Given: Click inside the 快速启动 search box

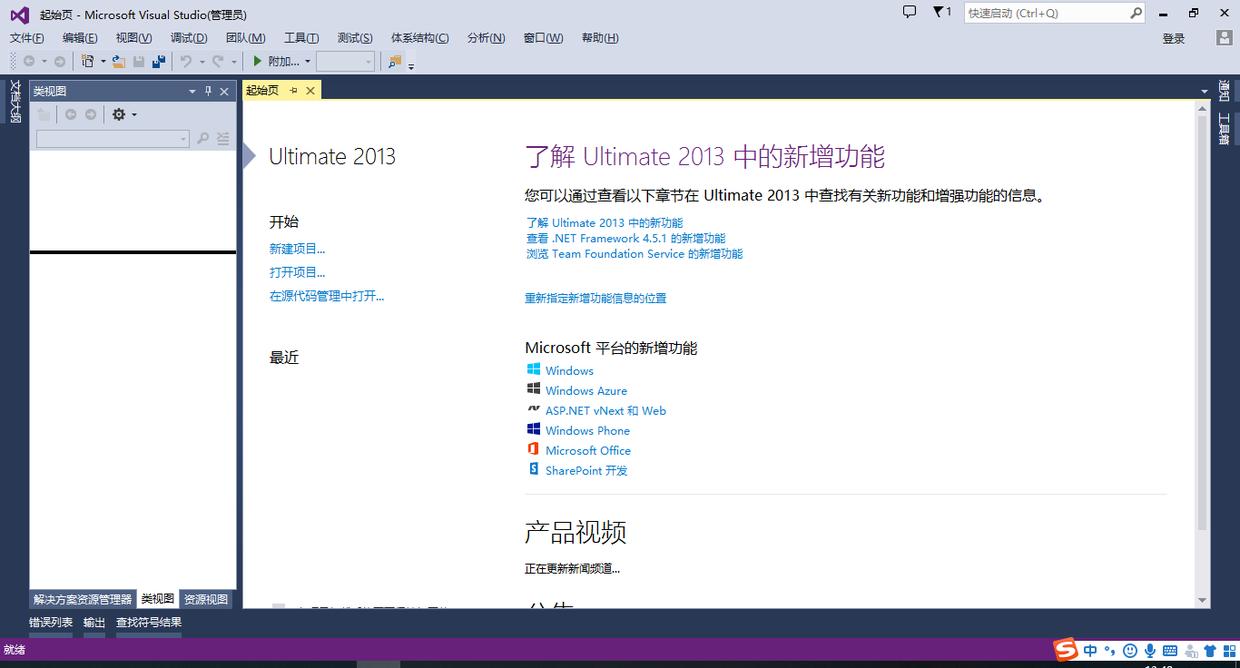Looking at the screenshot, I should pos(1040,13).
